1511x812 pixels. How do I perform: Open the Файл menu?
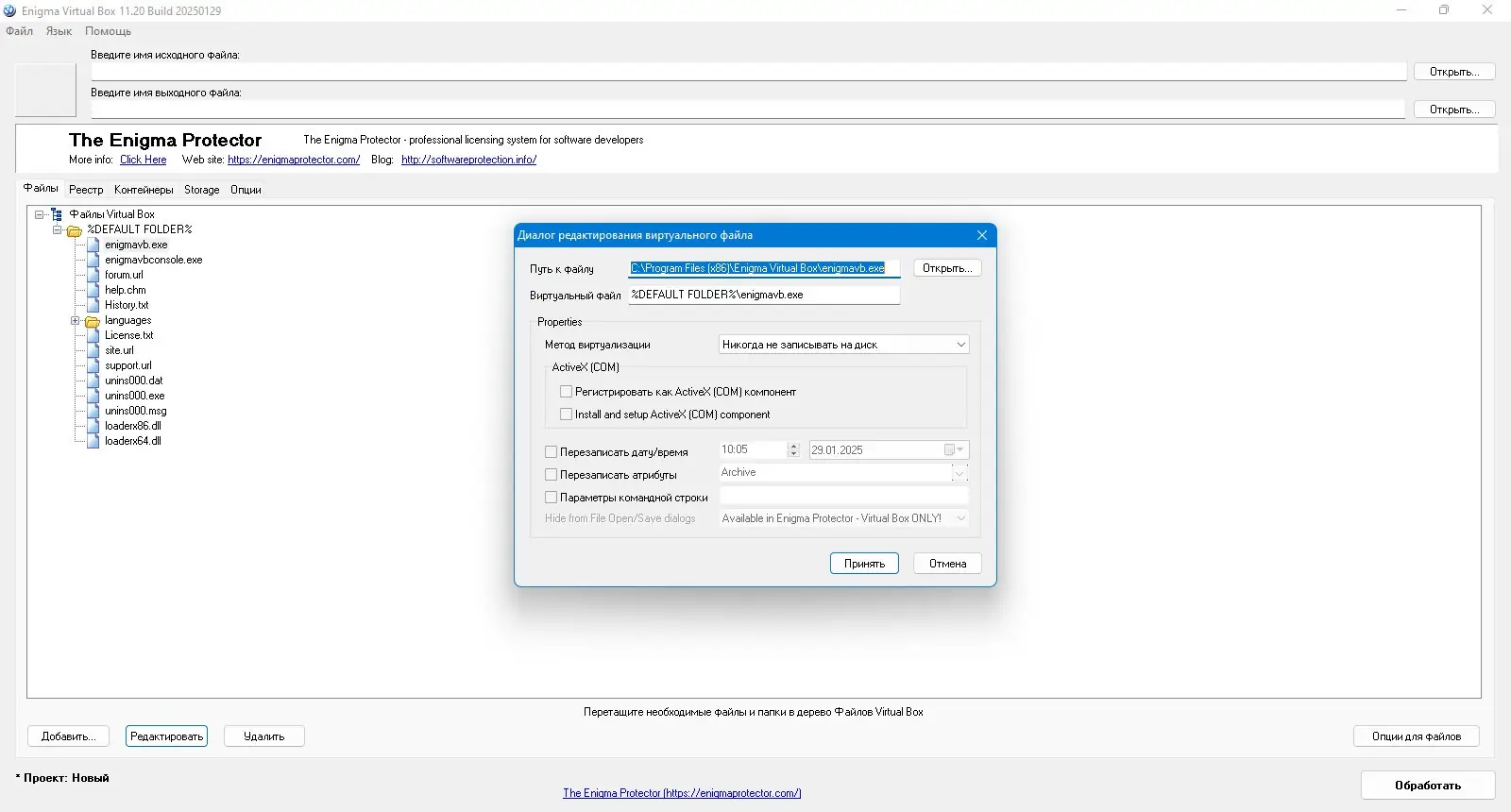click(19, 31)
